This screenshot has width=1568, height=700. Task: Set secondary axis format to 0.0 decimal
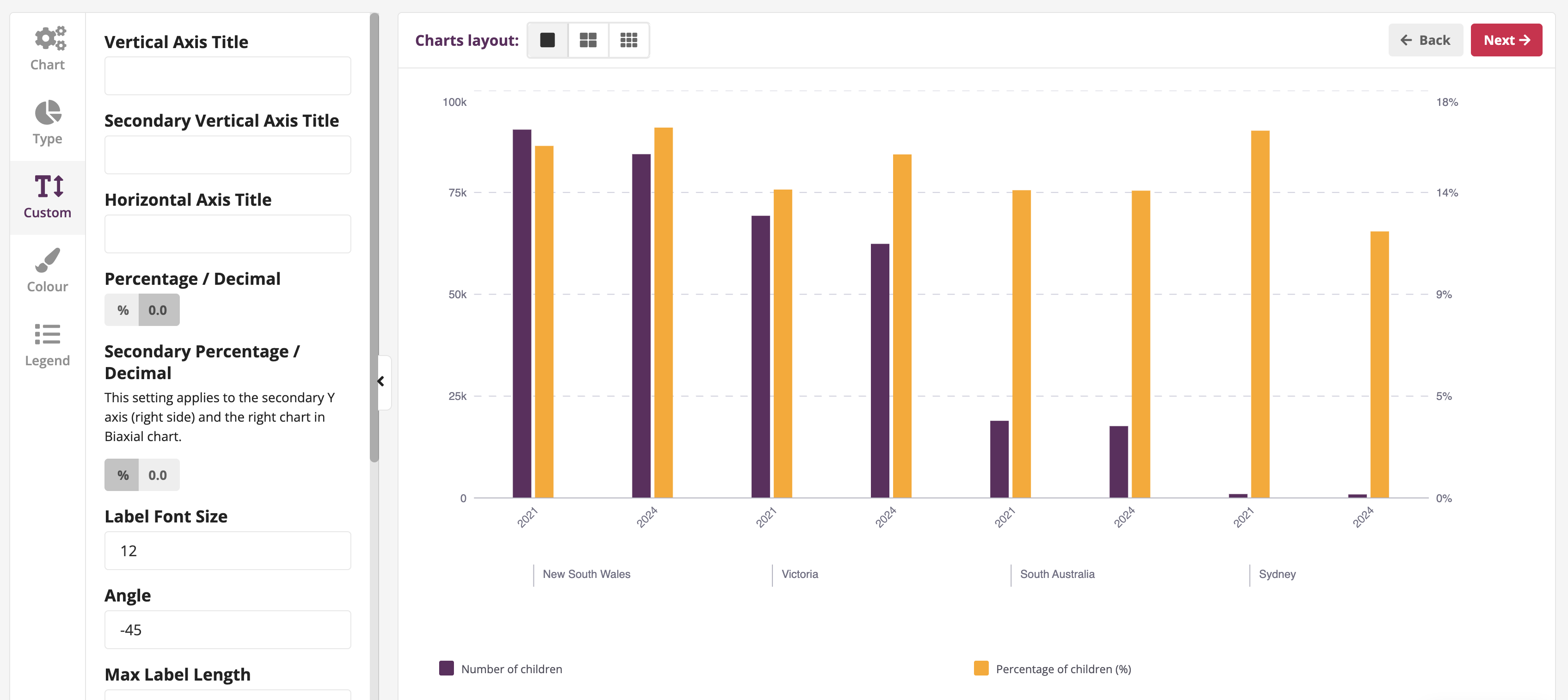click(x=158, y=475)
